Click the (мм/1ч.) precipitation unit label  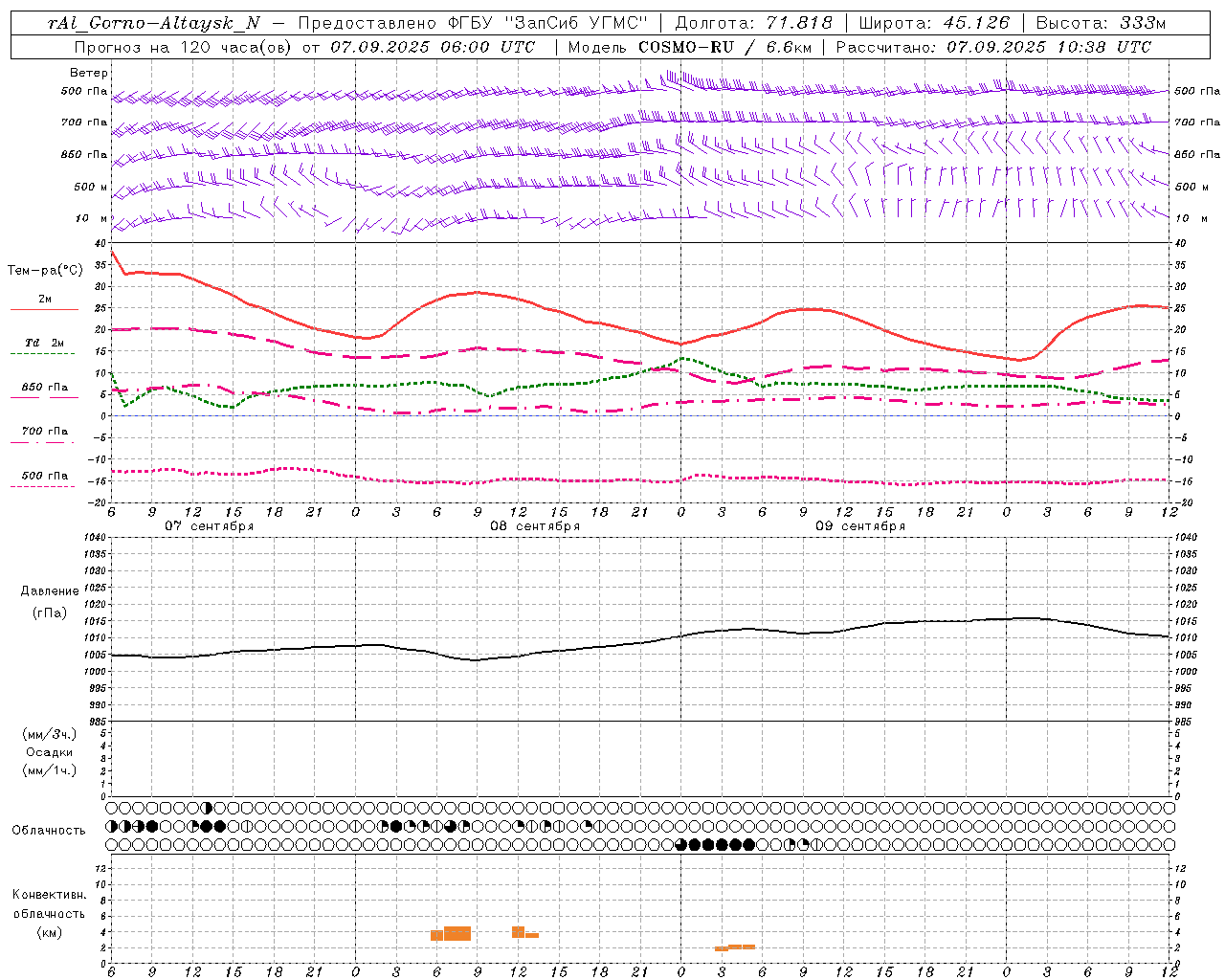pyautogui.click(x=50, y=770)
